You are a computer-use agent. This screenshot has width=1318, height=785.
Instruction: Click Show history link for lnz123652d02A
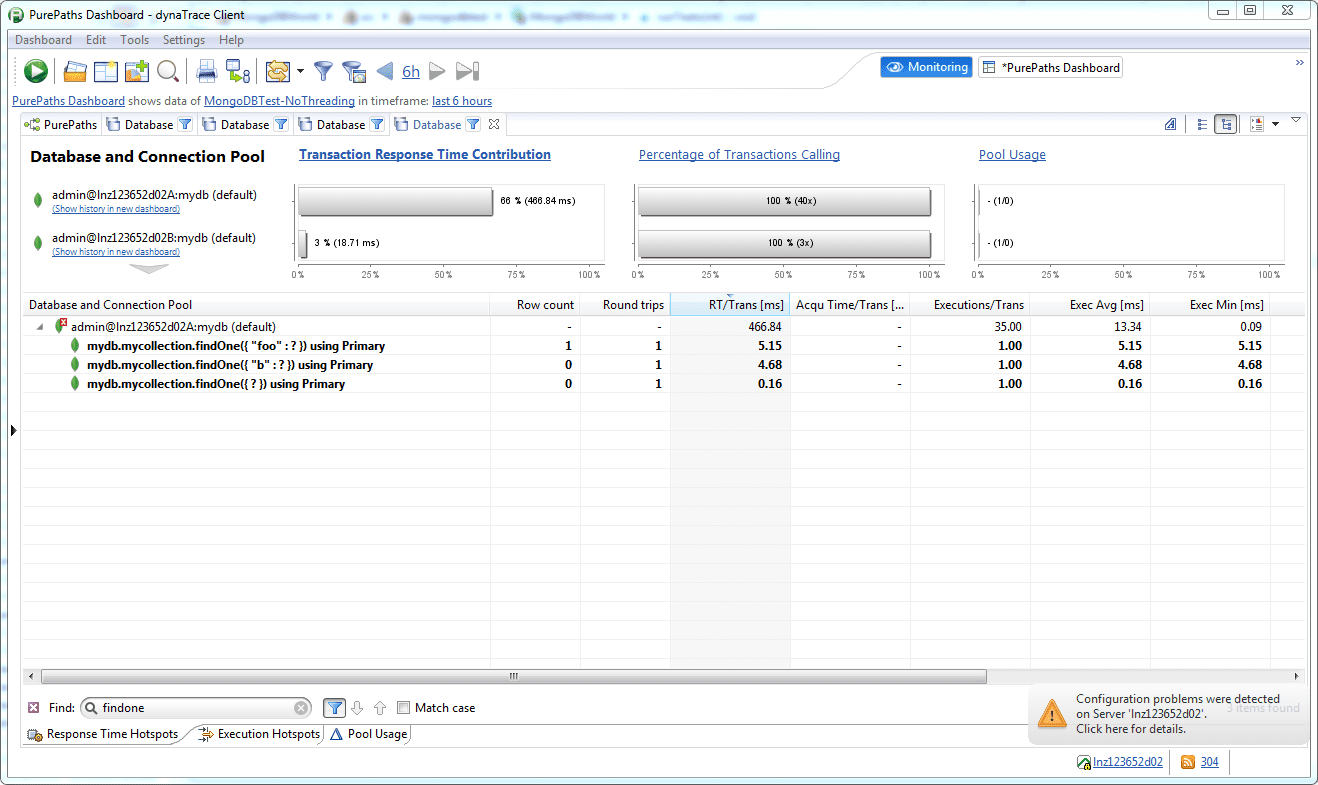[x=116, y=209]
